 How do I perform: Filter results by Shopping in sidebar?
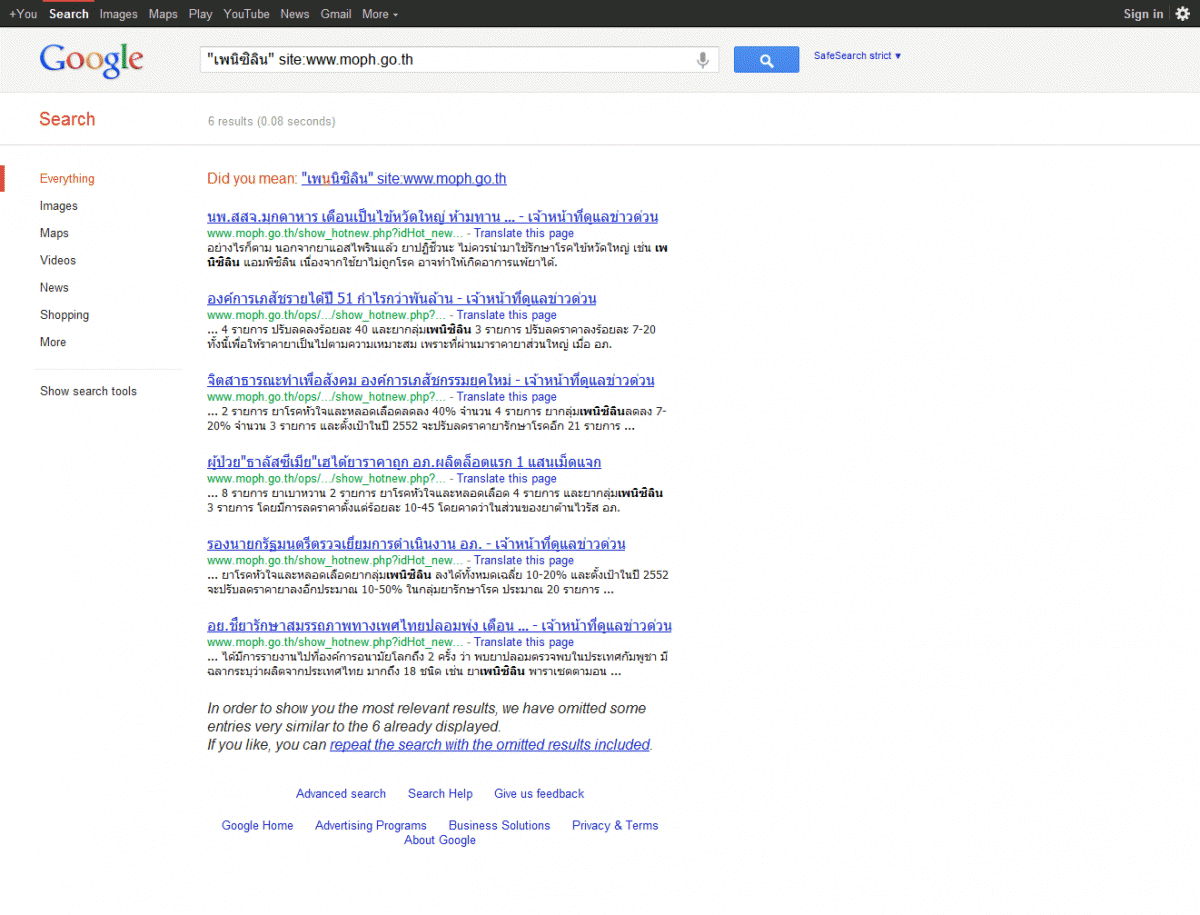click(x=64, y=315)
